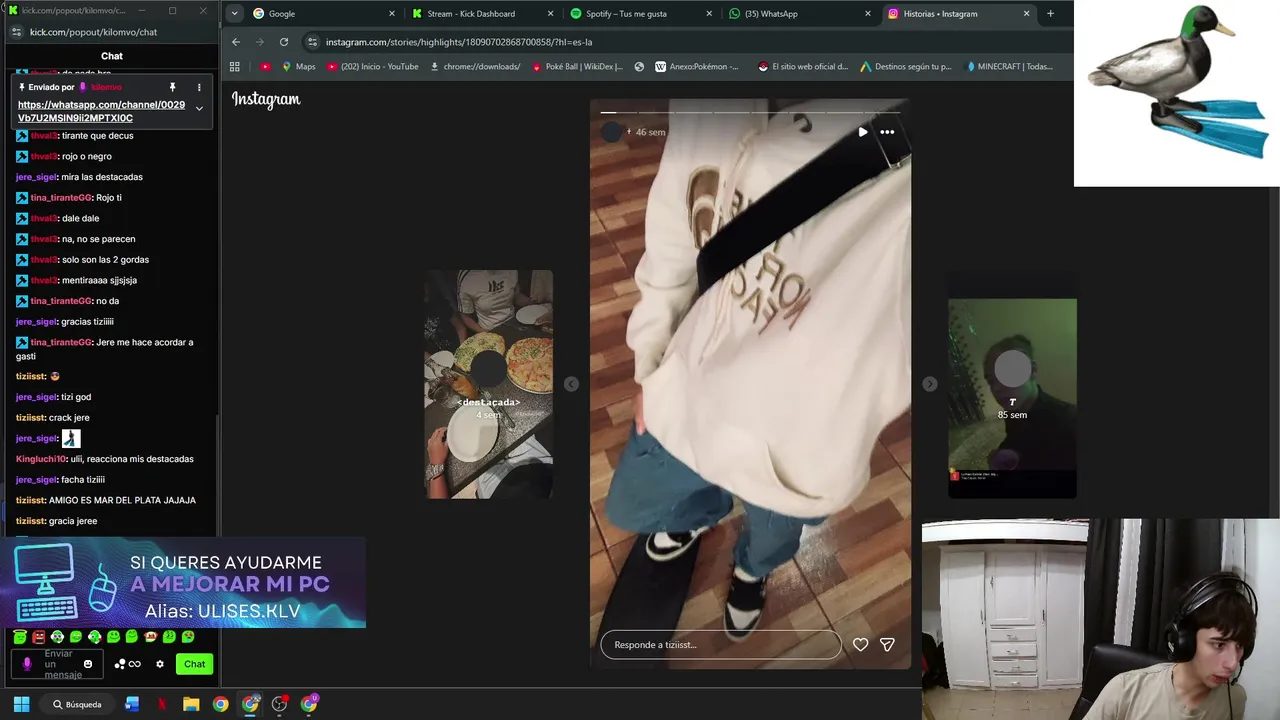Unpin the pinned chat message
Screen dimensions: 1280x720
(172, 87)
